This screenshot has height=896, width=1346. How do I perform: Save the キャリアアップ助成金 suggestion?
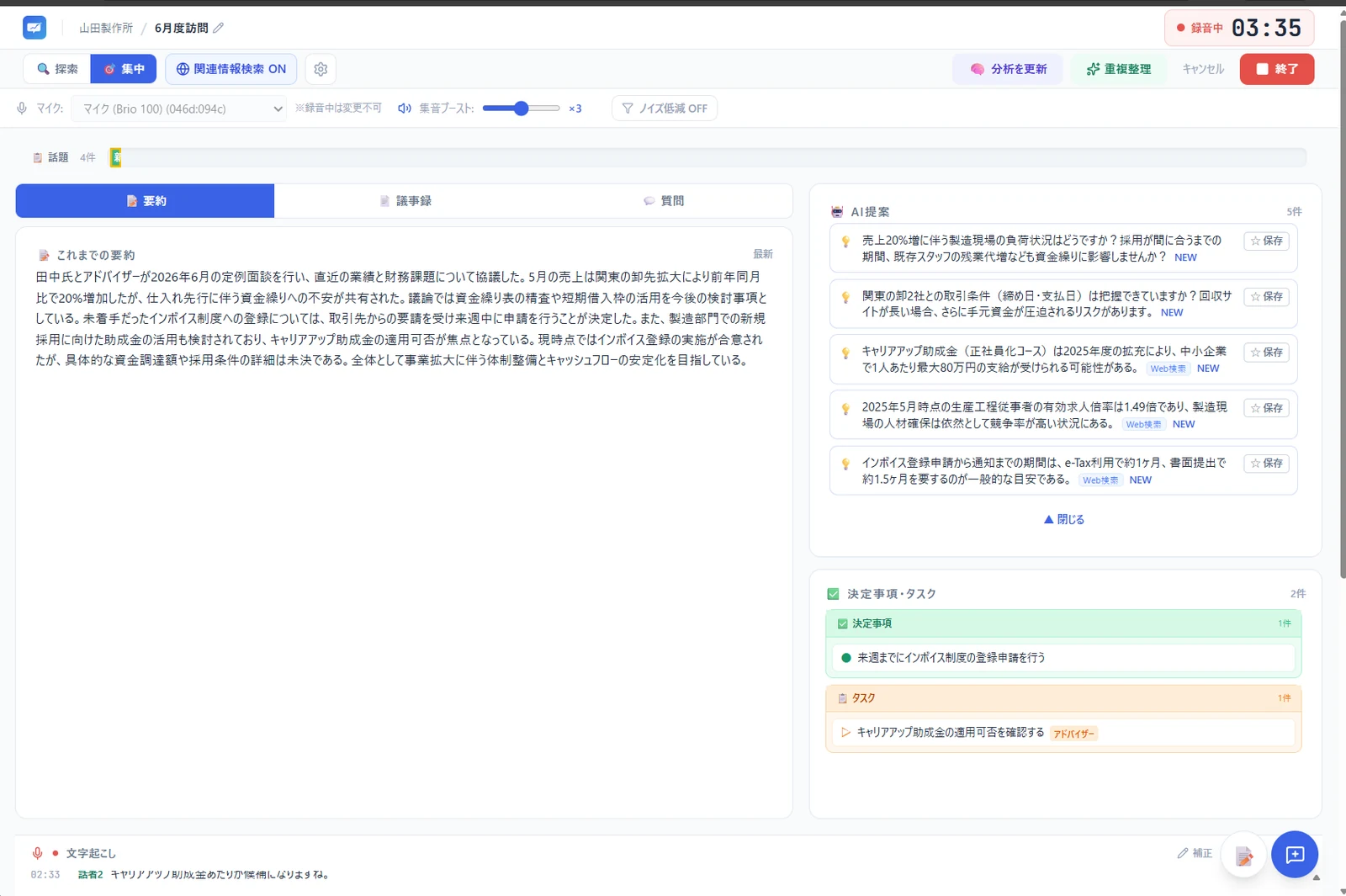coord(1266,352)
